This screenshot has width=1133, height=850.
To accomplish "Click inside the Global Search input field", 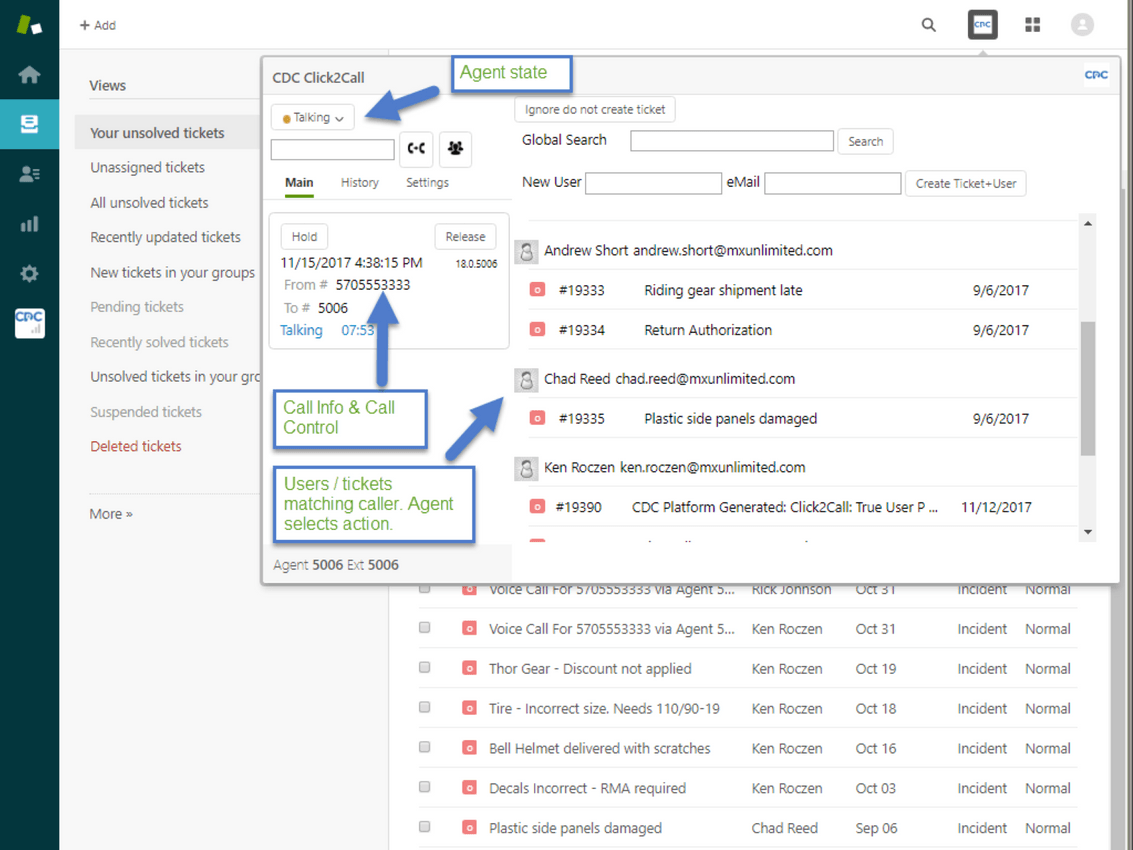I will pos(731,140).
